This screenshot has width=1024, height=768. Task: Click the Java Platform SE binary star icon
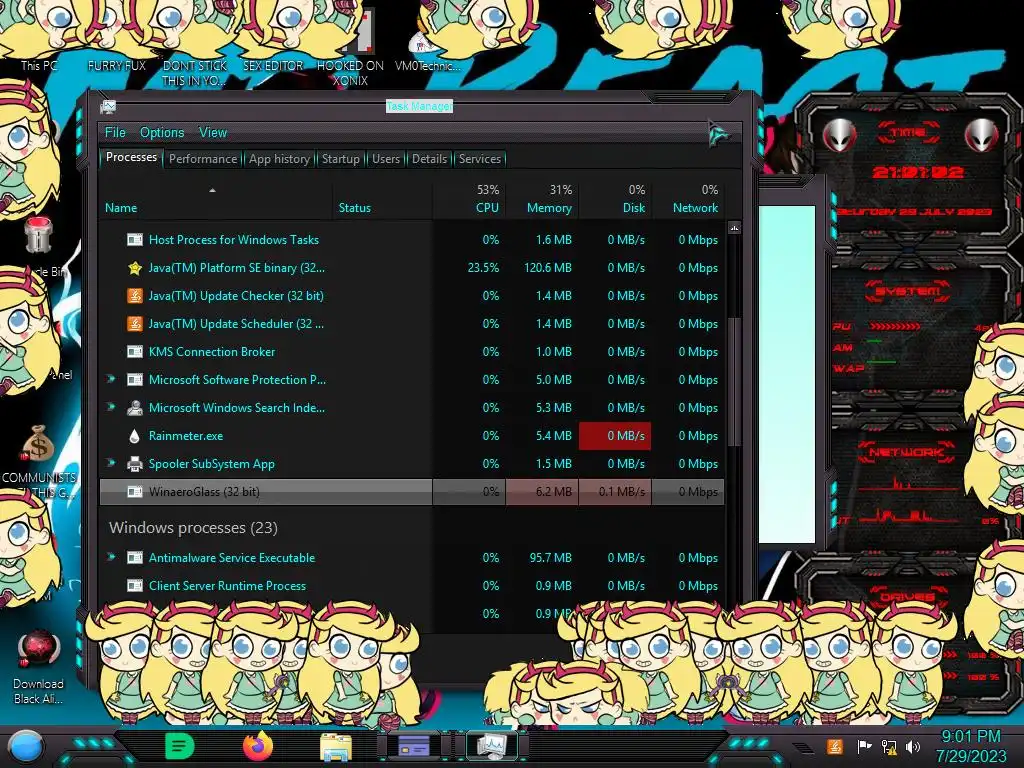(135, 268)
